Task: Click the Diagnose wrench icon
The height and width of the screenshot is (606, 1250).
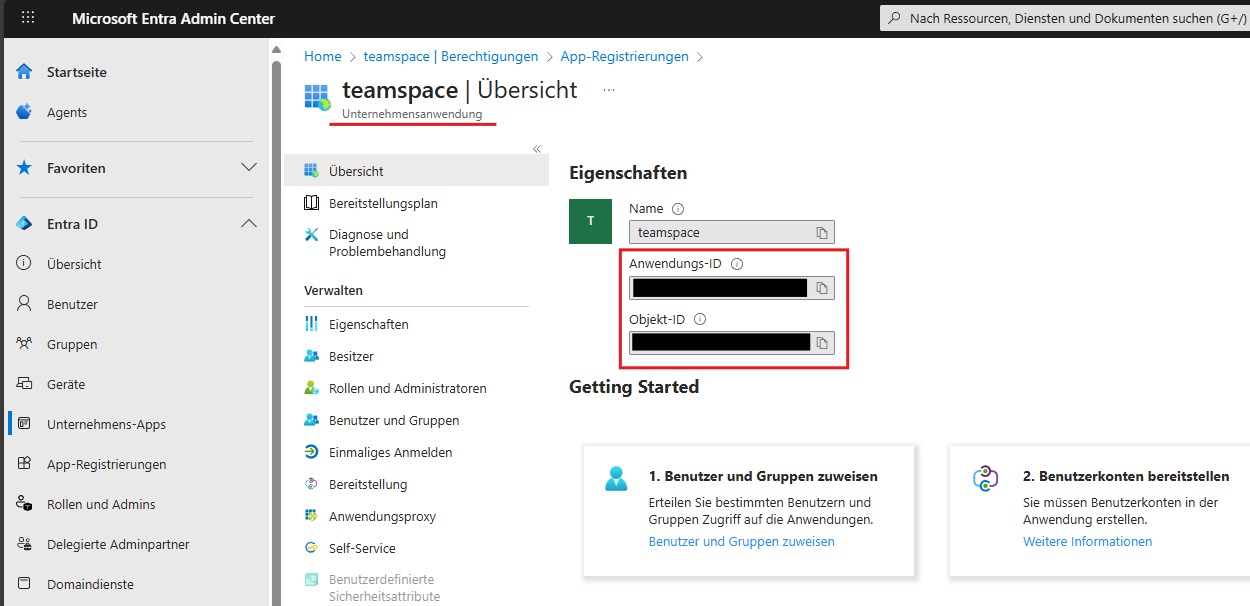Action: [311, 235]
